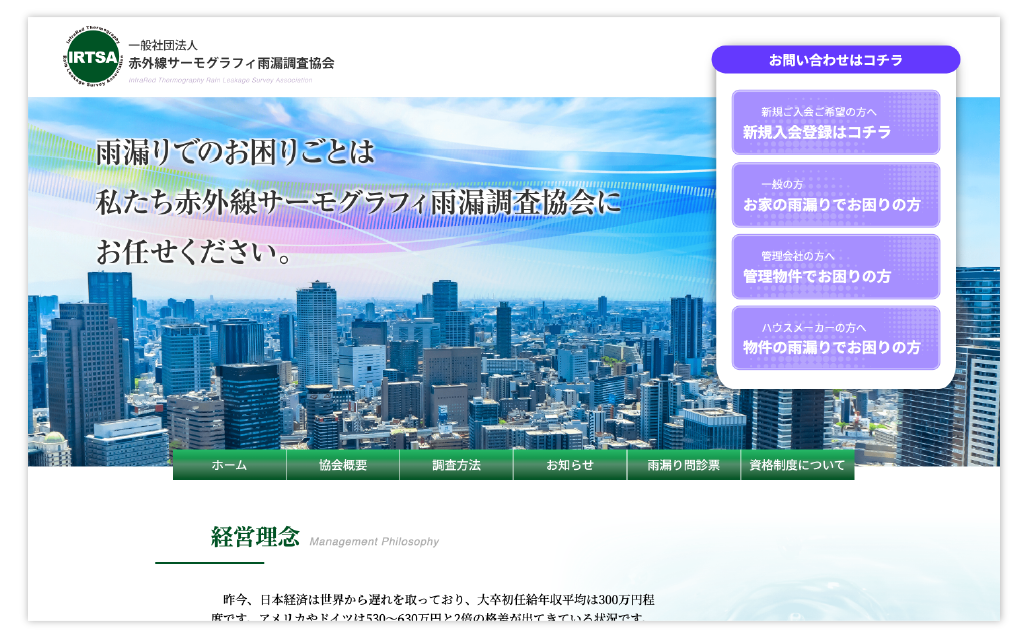The width and height of the screenshot is (1028, 638).
Task: Open the 調査方法 menu item
Action: coord(456,465)
